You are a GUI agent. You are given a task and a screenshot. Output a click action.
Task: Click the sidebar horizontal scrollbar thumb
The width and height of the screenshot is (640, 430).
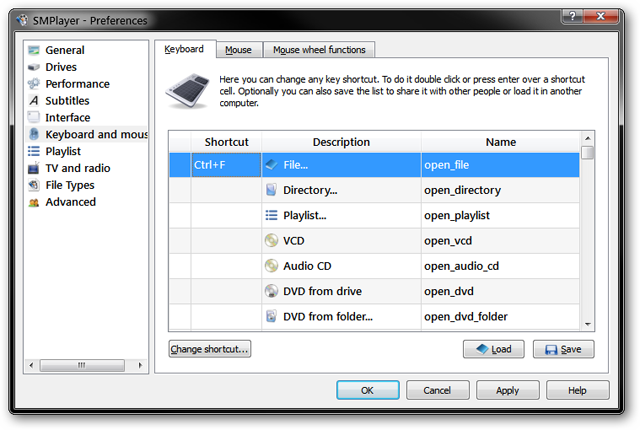[82, 365]
